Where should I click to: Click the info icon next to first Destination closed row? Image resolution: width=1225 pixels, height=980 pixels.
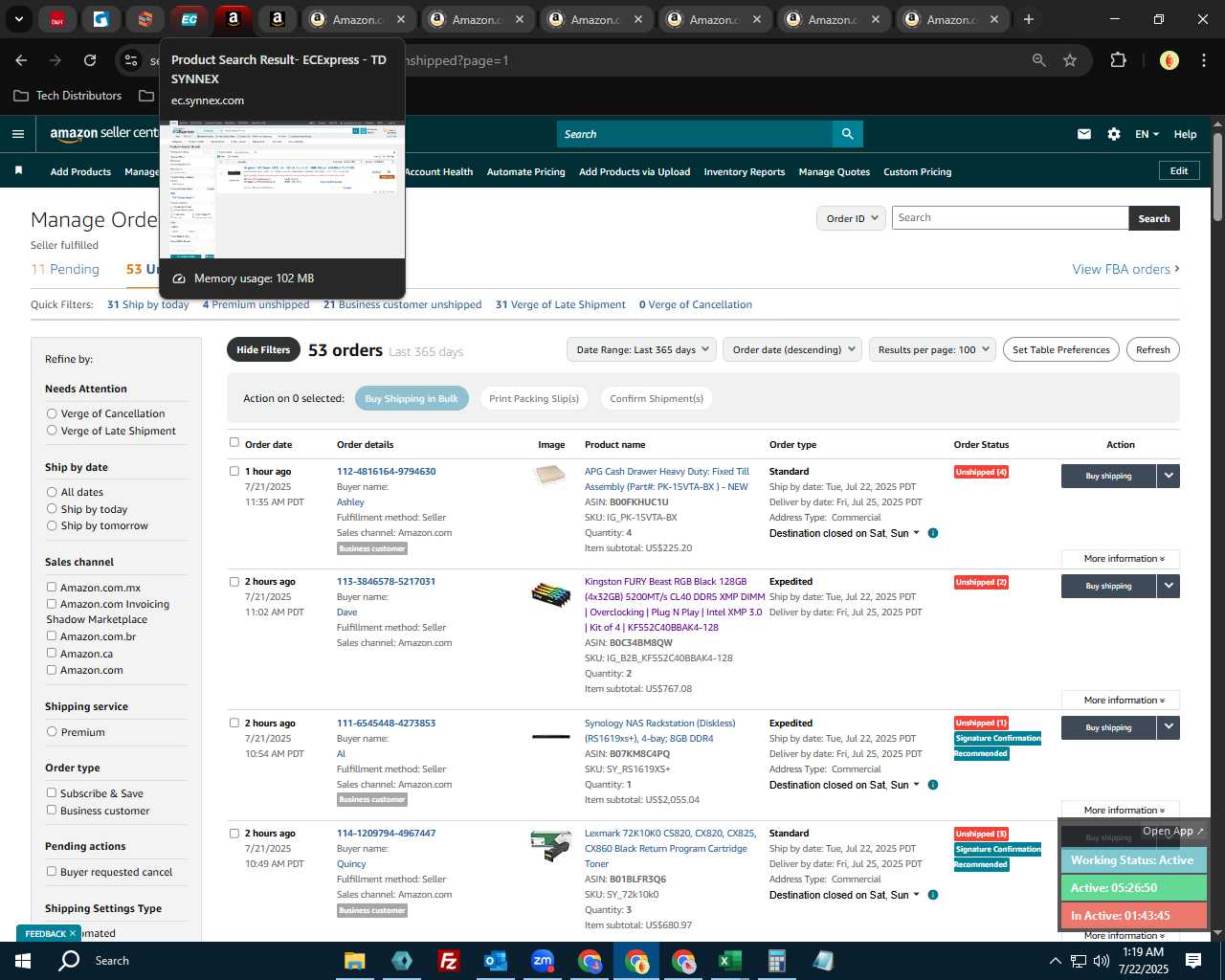pyautogui.click(x=933, y=533)
